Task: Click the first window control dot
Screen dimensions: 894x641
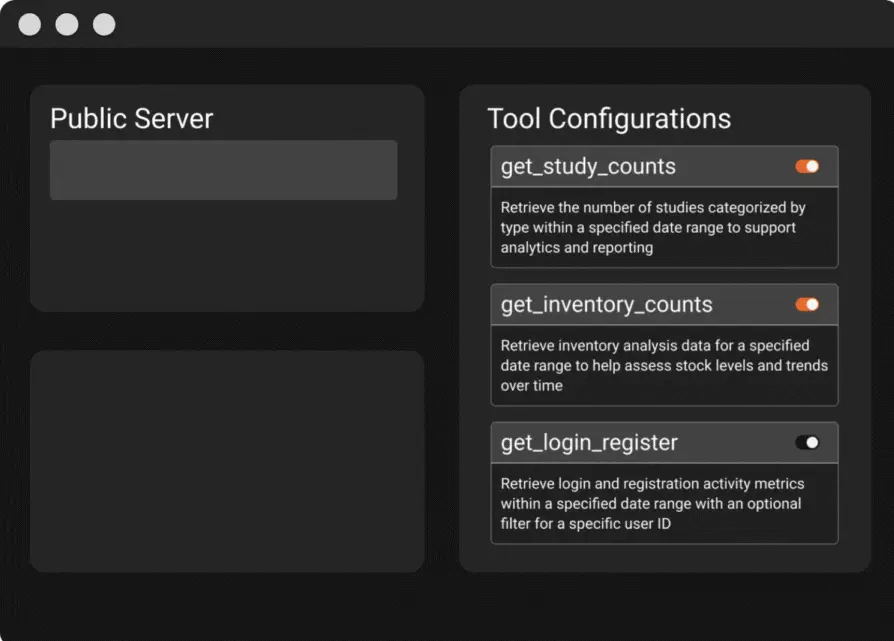Action: point(30,25)
